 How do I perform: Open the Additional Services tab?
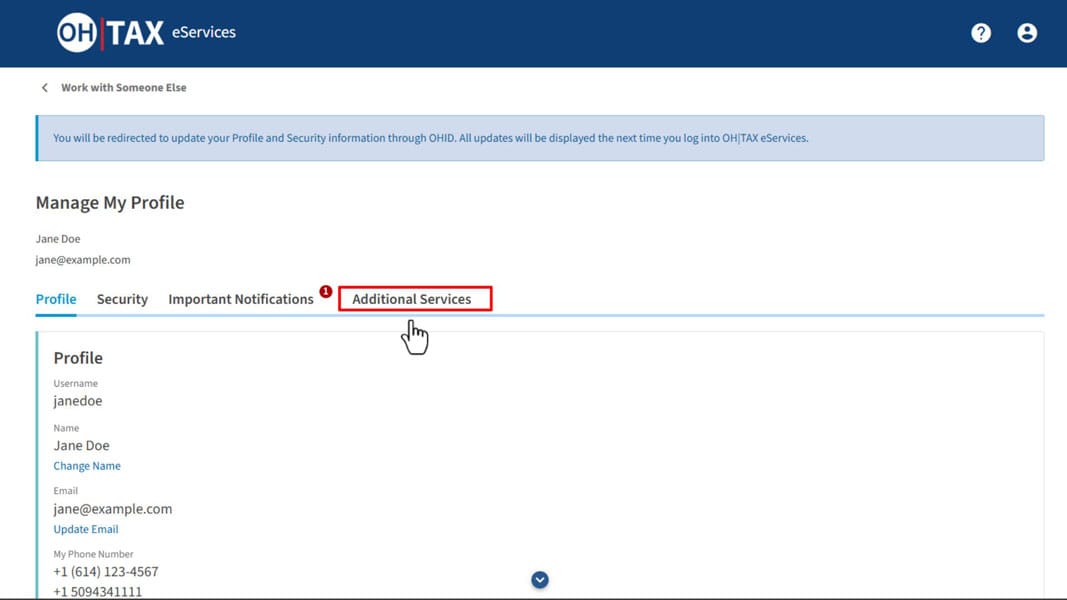pos(412,299)
